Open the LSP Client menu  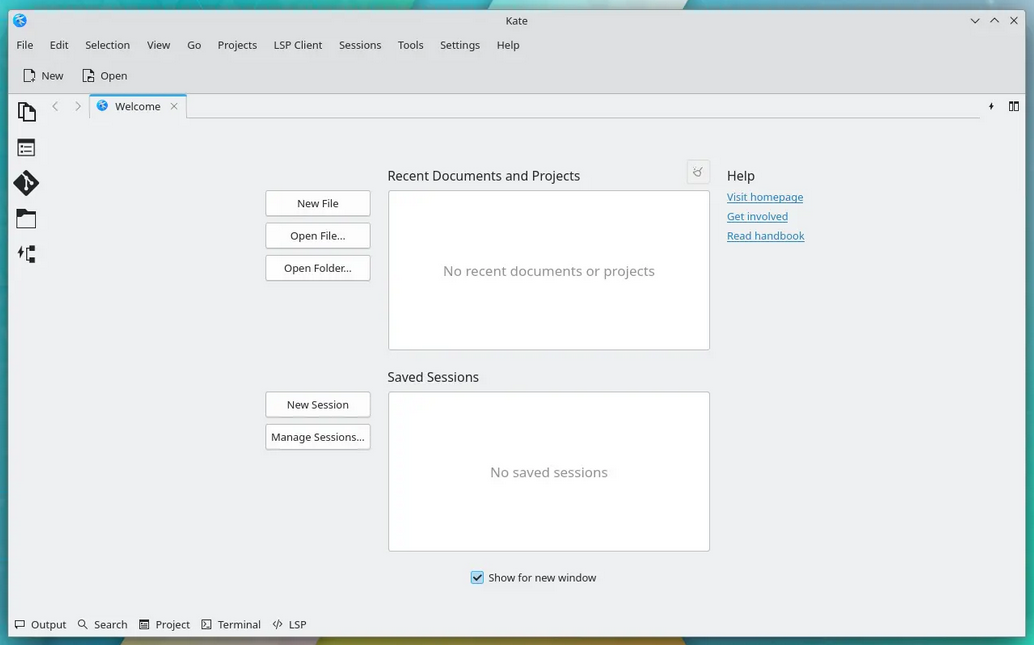[298, 45]
